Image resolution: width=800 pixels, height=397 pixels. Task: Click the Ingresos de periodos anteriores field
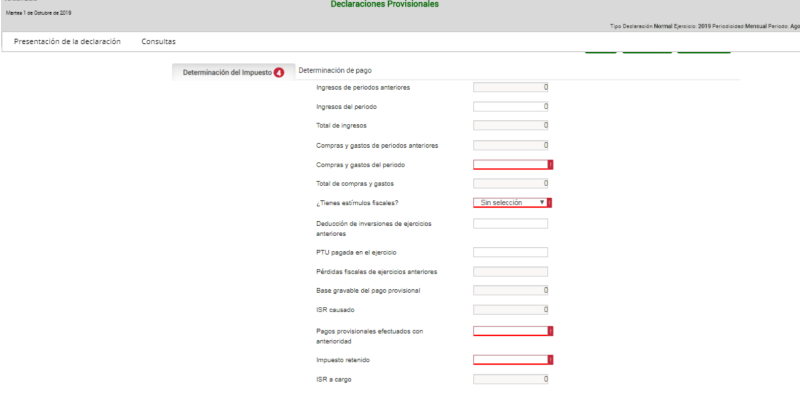tap(510, 87)
